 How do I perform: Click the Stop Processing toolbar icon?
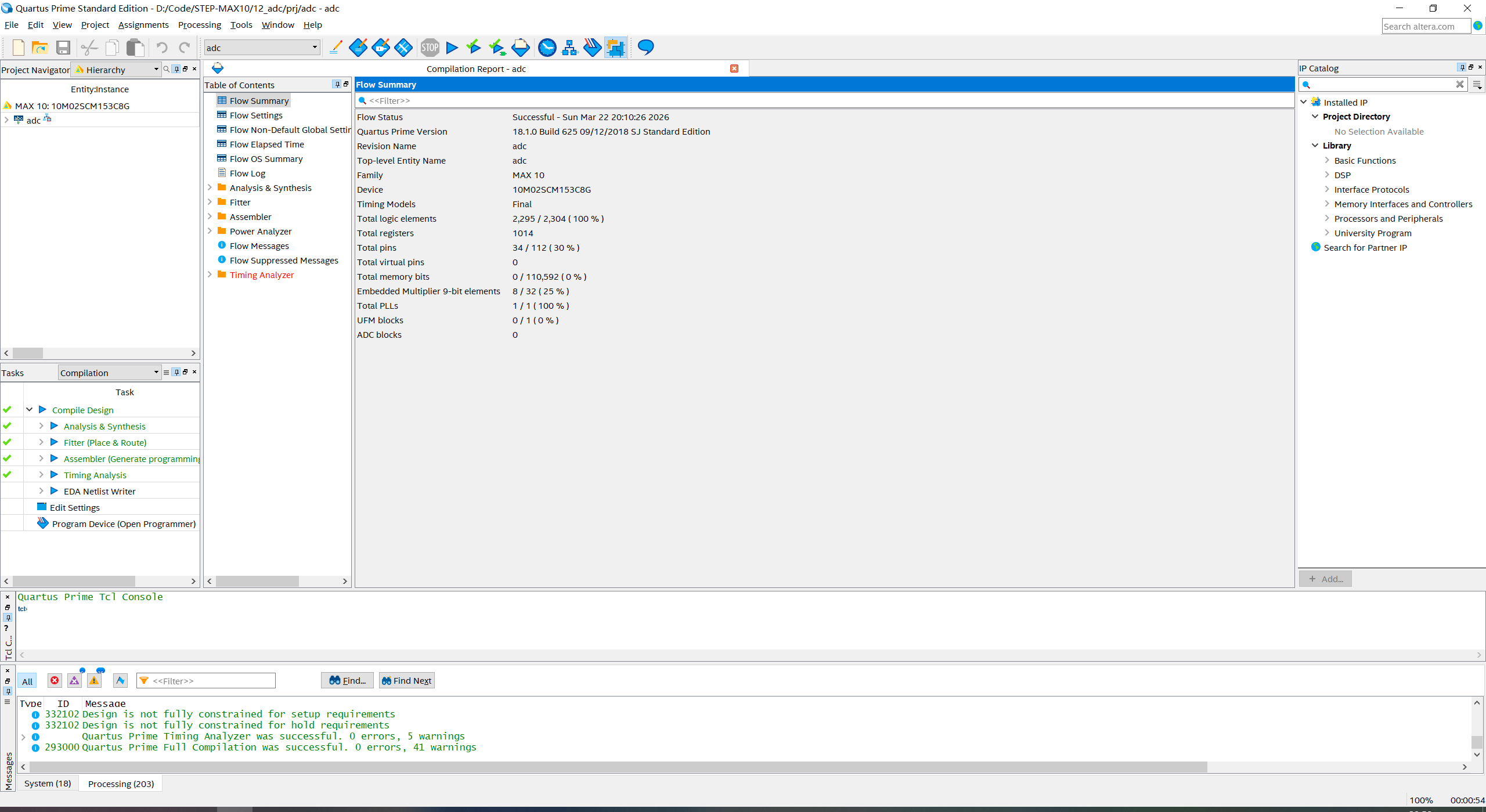[430, 48]
